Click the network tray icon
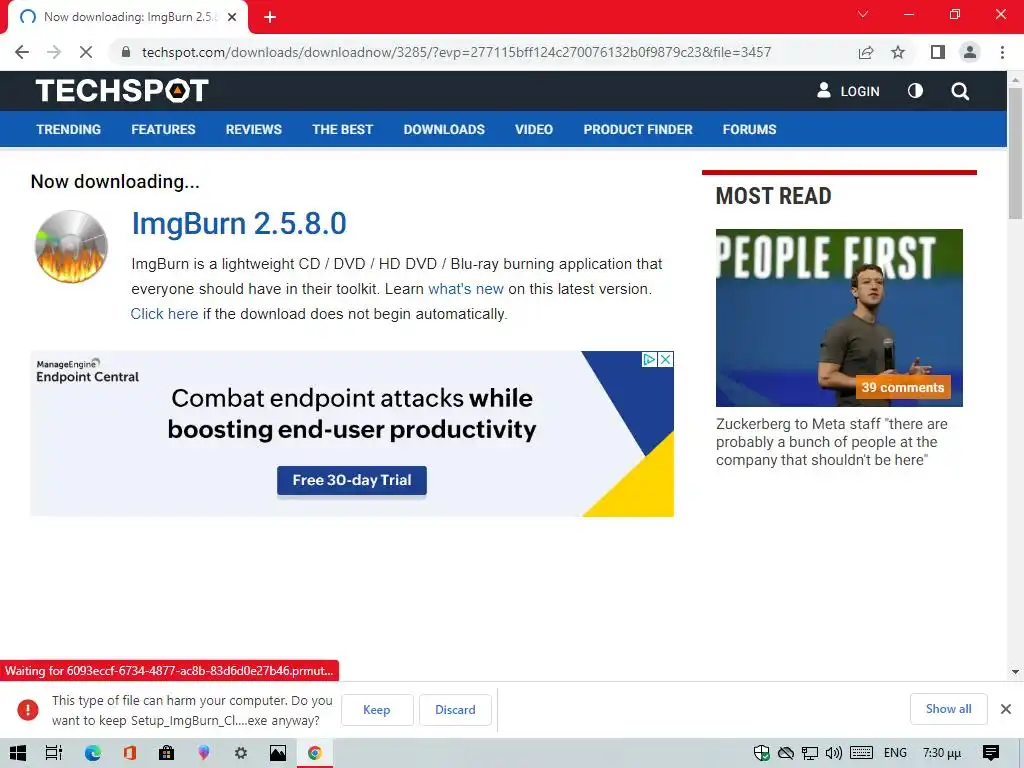1024x768 pixels. 810,753
